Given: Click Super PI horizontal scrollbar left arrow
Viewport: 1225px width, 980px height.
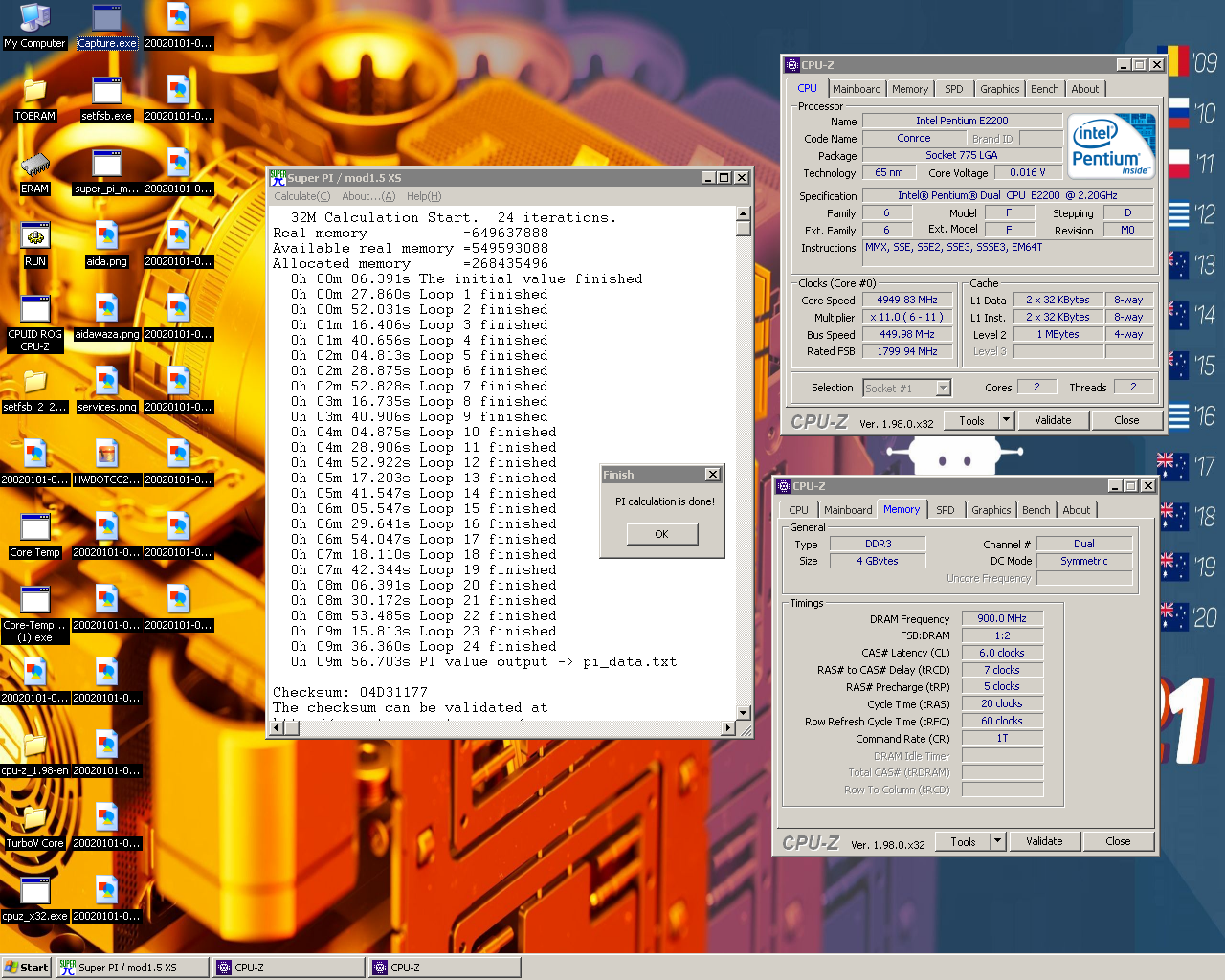Looking at the screenshot, I should [278, 728].
